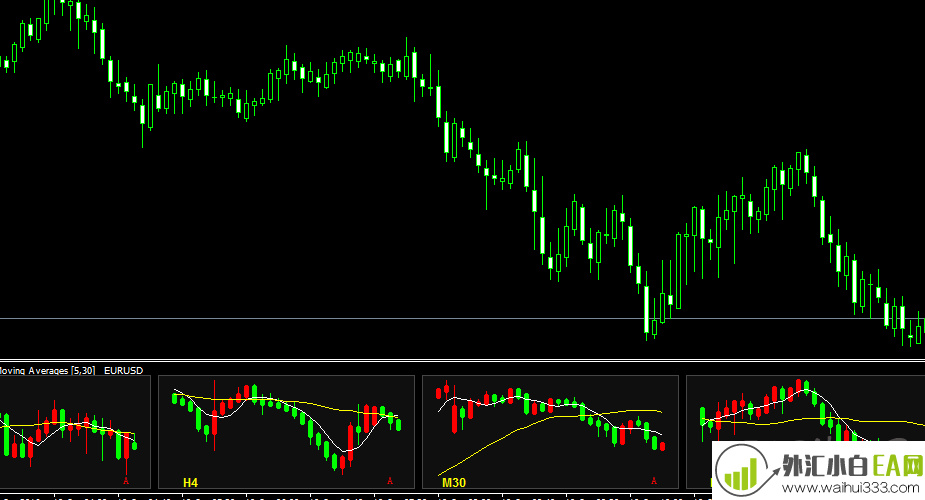925x500 pixels.
Task: Click the red A marker in the M30 panel
Action: click(654, 481)
